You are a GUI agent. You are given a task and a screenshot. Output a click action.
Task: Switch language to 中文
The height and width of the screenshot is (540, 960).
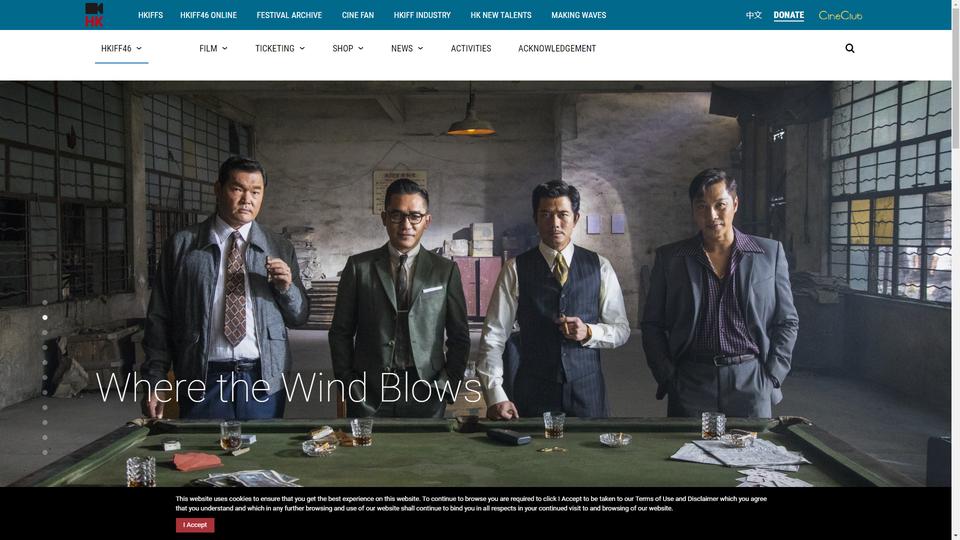754,15
